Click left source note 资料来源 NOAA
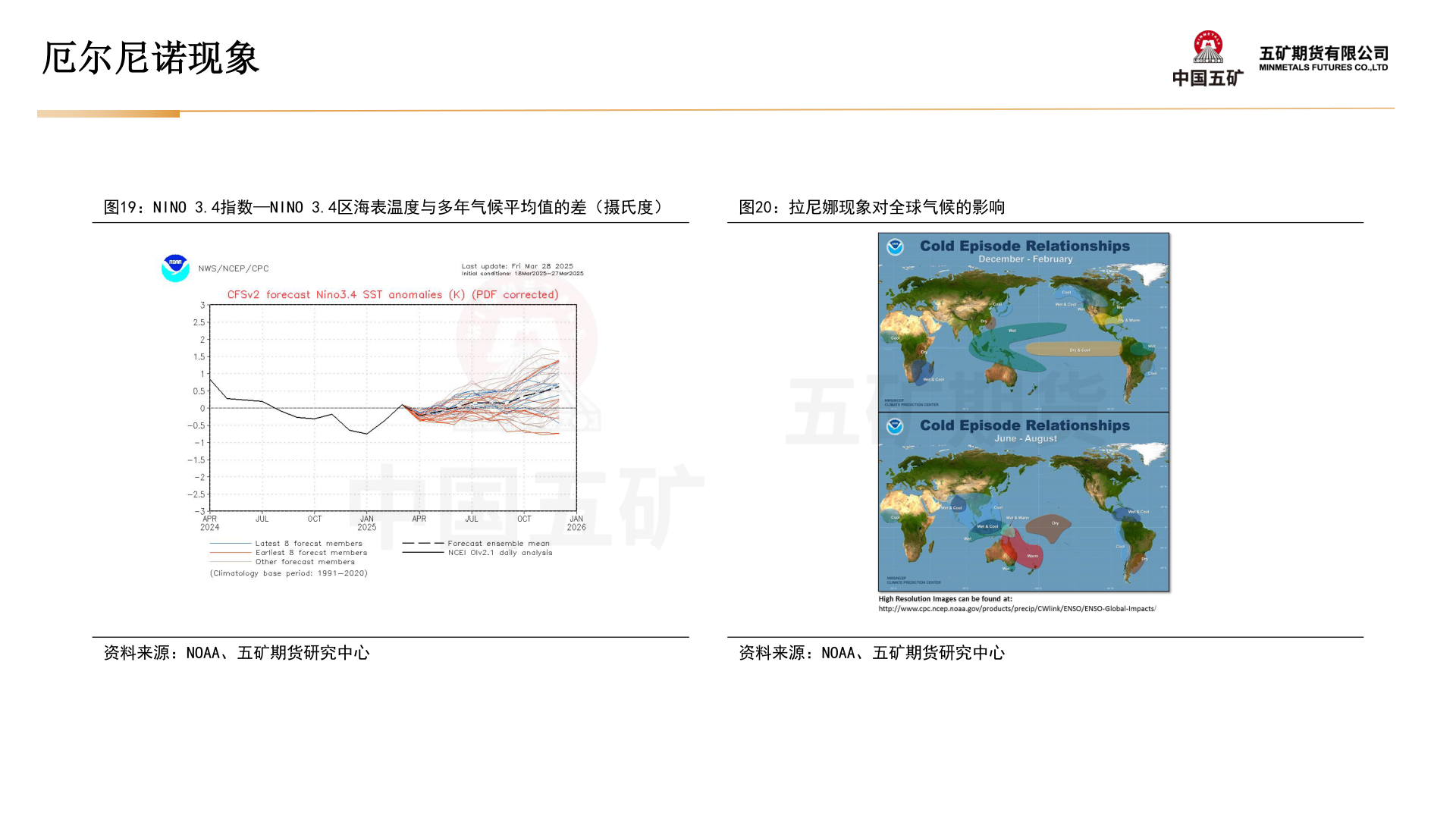 (x=236, y=653)
